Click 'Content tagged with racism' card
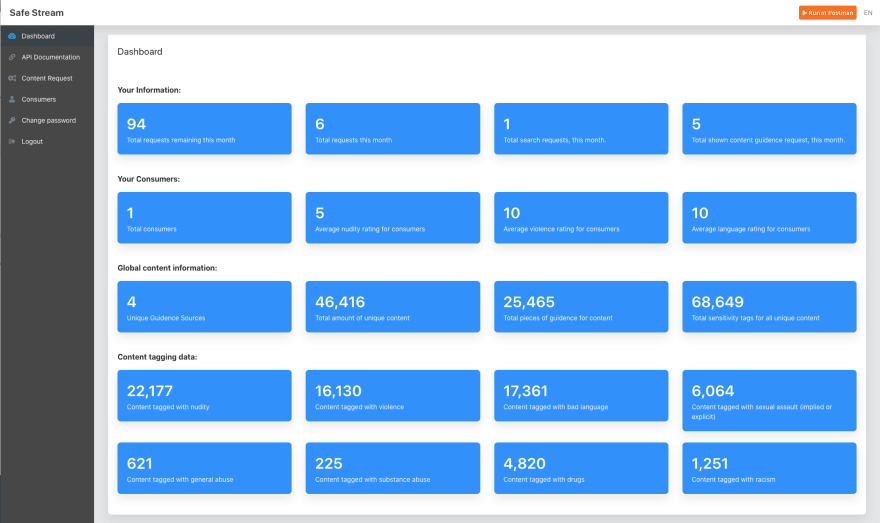880x523 pixels. coord(769,468)
